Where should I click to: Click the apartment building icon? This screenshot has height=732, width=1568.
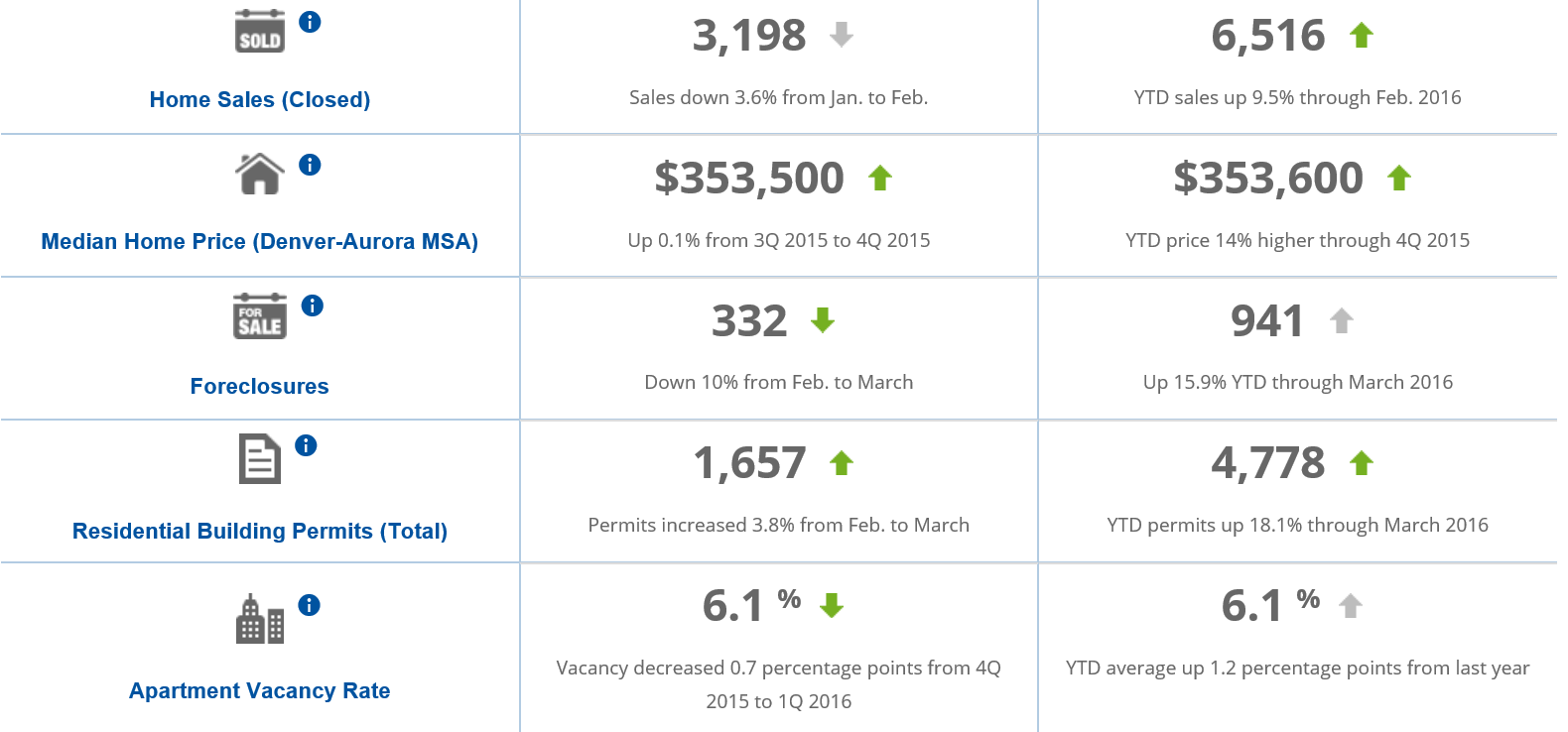tap(260, 619)
